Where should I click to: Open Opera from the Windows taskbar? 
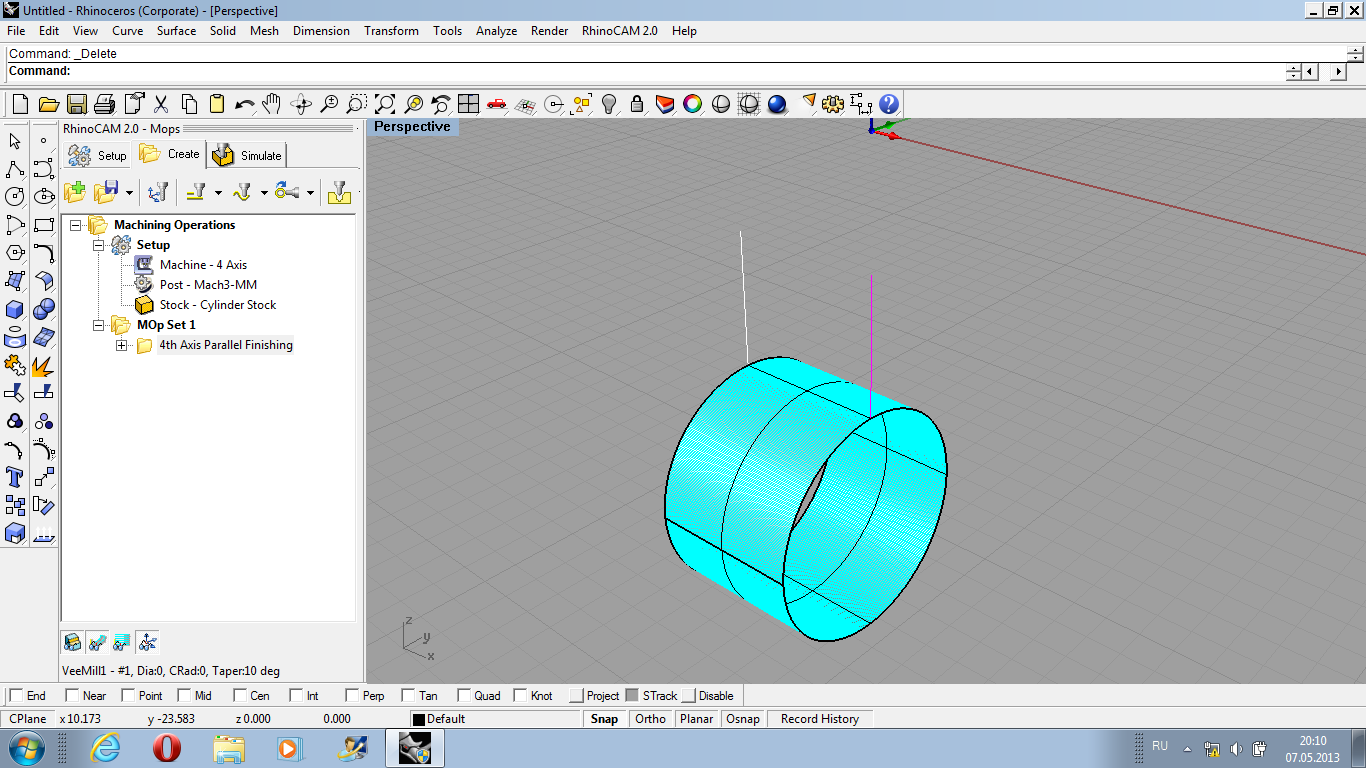[167, 748]
